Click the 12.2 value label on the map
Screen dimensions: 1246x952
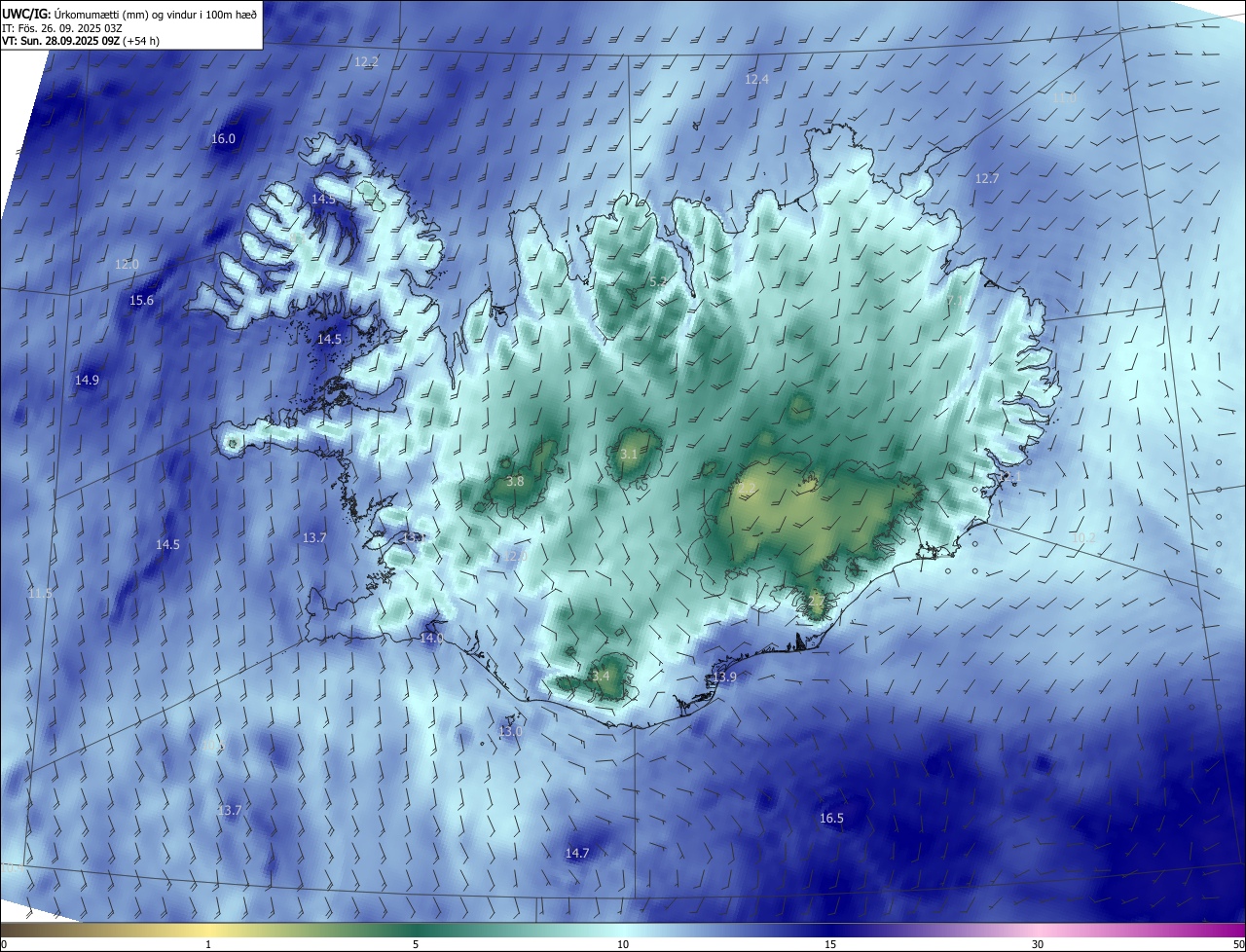coord(366,61)
